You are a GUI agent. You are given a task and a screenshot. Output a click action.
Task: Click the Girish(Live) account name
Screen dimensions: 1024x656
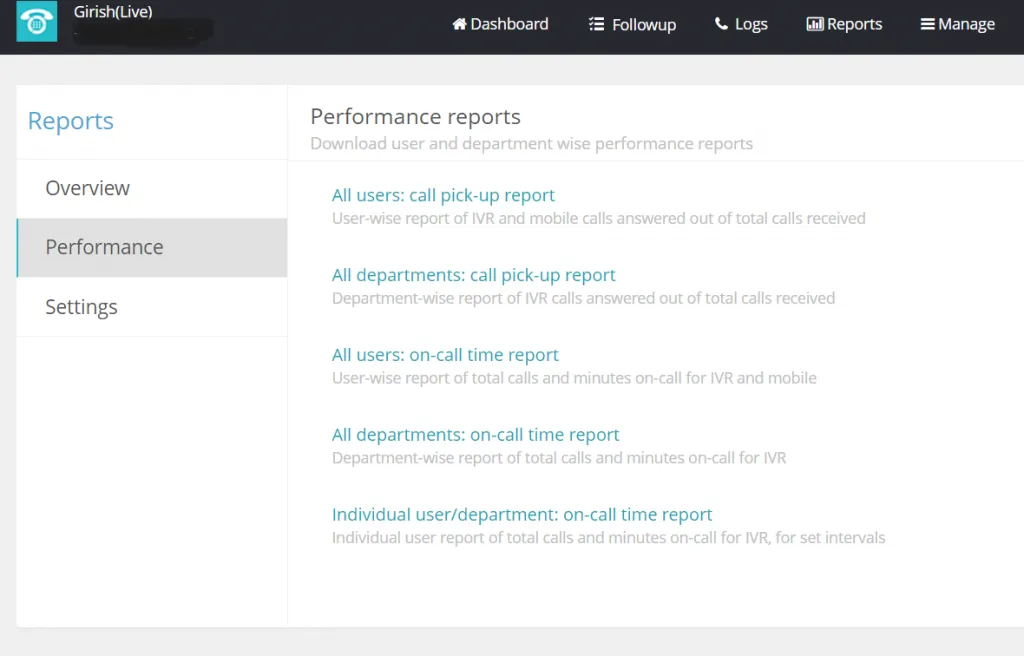point(113,12)
